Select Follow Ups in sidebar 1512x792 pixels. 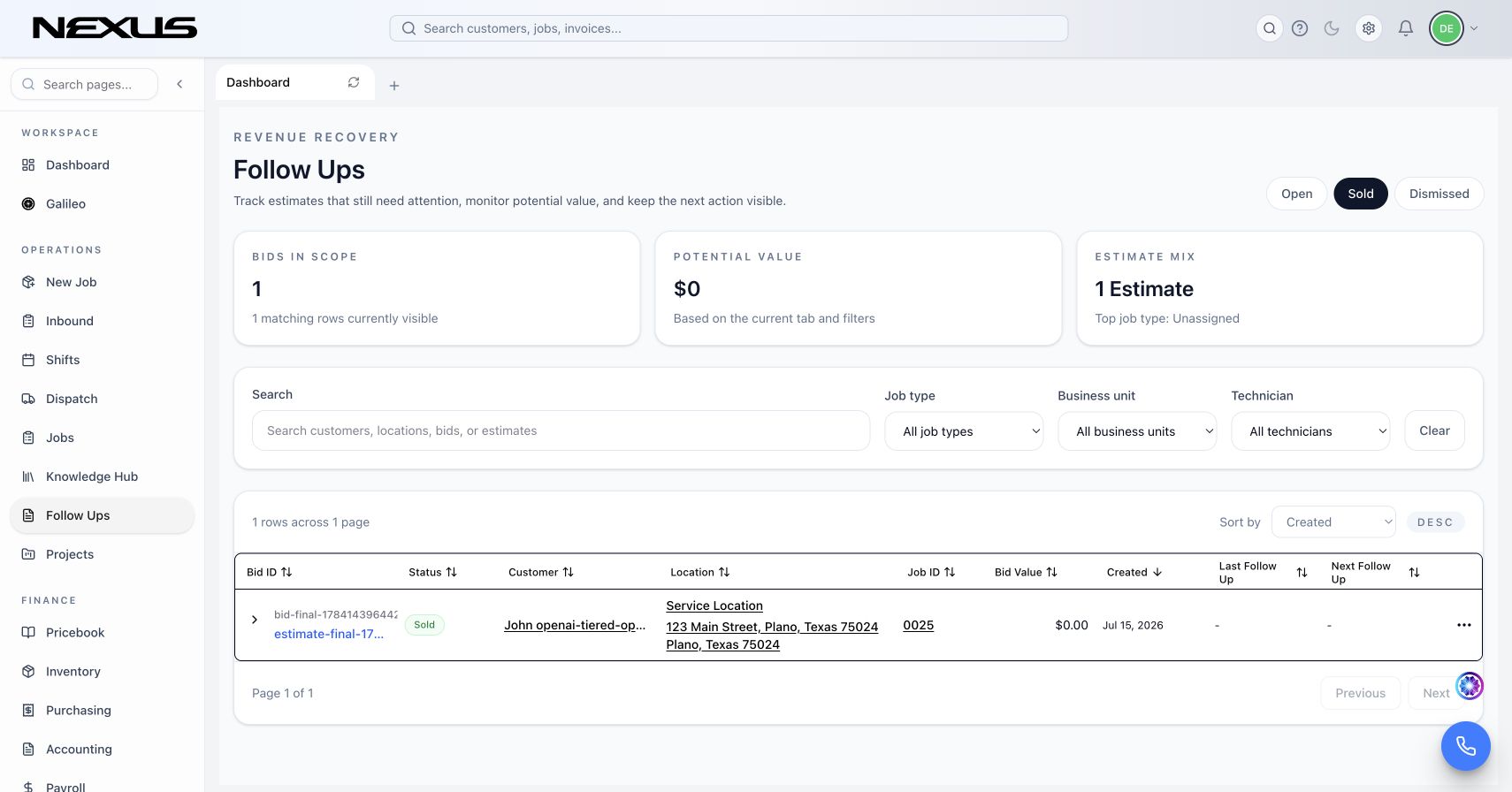coord(102,515)
